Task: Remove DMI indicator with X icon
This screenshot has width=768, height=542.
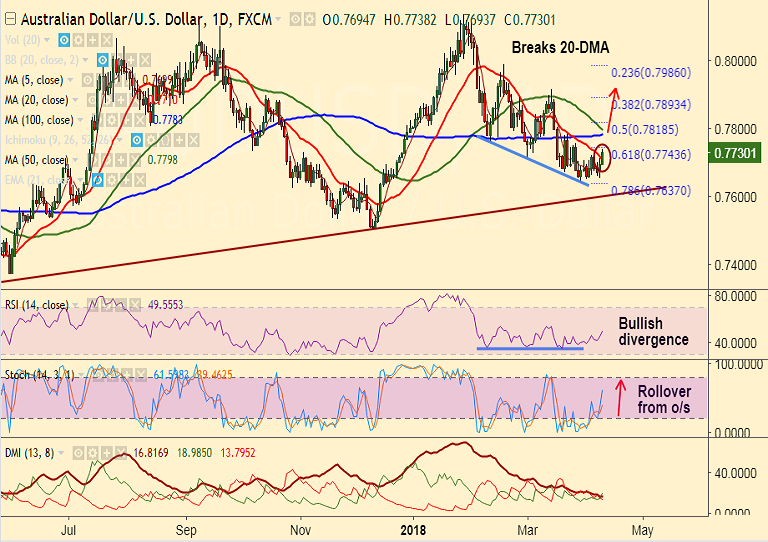Action: tap(121, 453)
